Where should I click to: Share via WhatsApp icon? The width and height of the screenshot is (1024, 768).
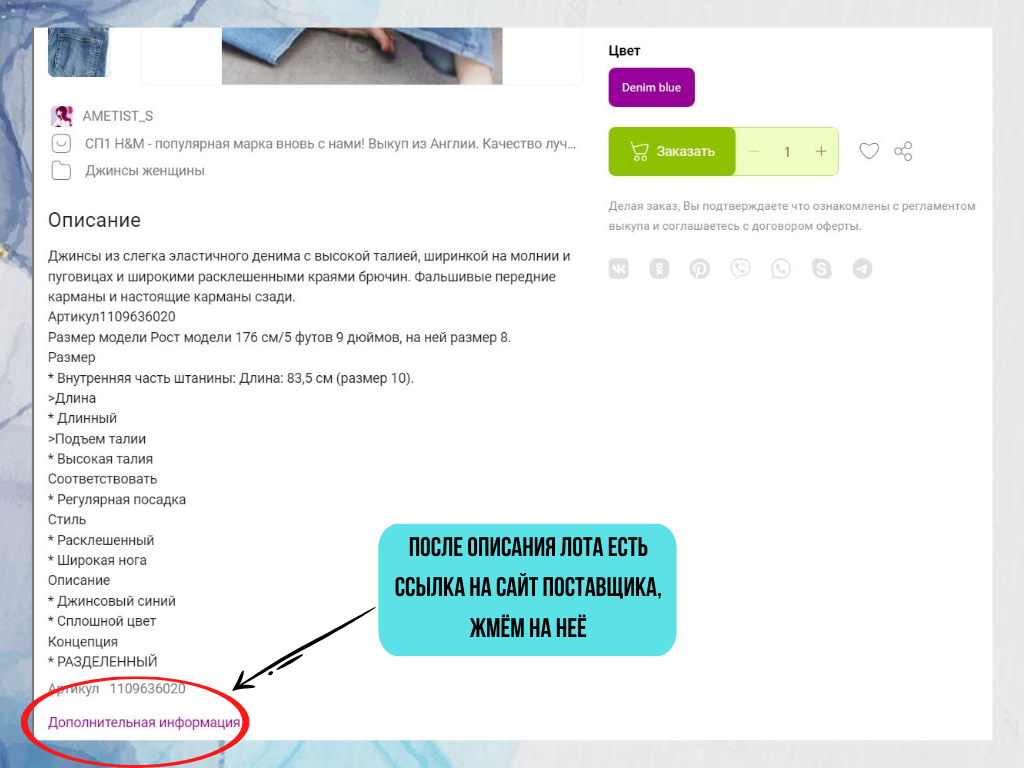pyautogui.click(x=780, y=268)
